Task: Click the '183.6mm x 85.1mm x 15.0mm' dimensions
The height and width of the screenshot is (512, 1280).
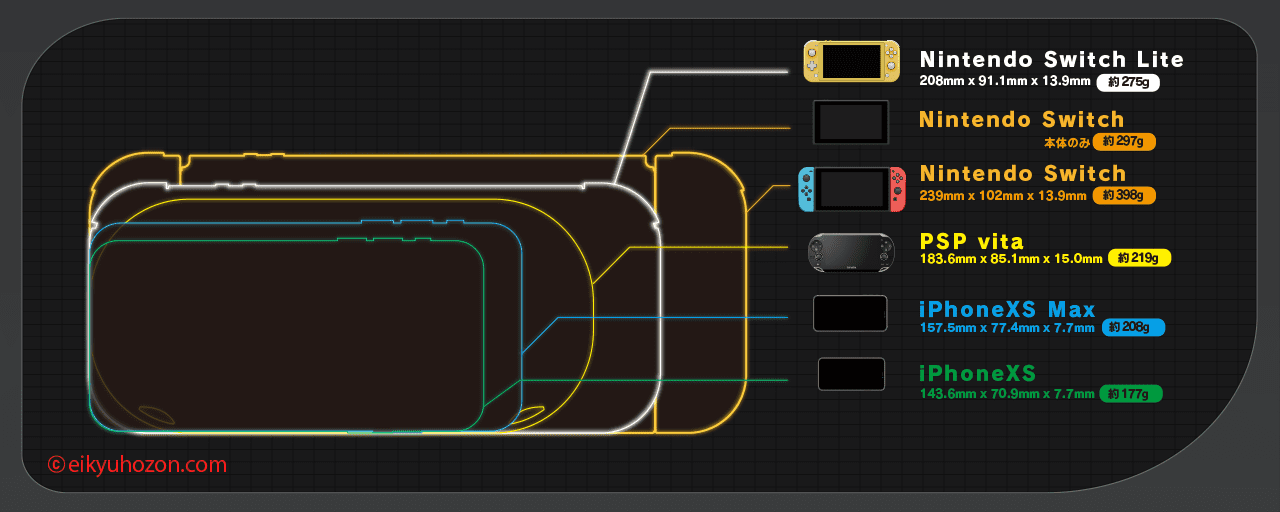Action: pyautogui.click(x=1011, y=259)
